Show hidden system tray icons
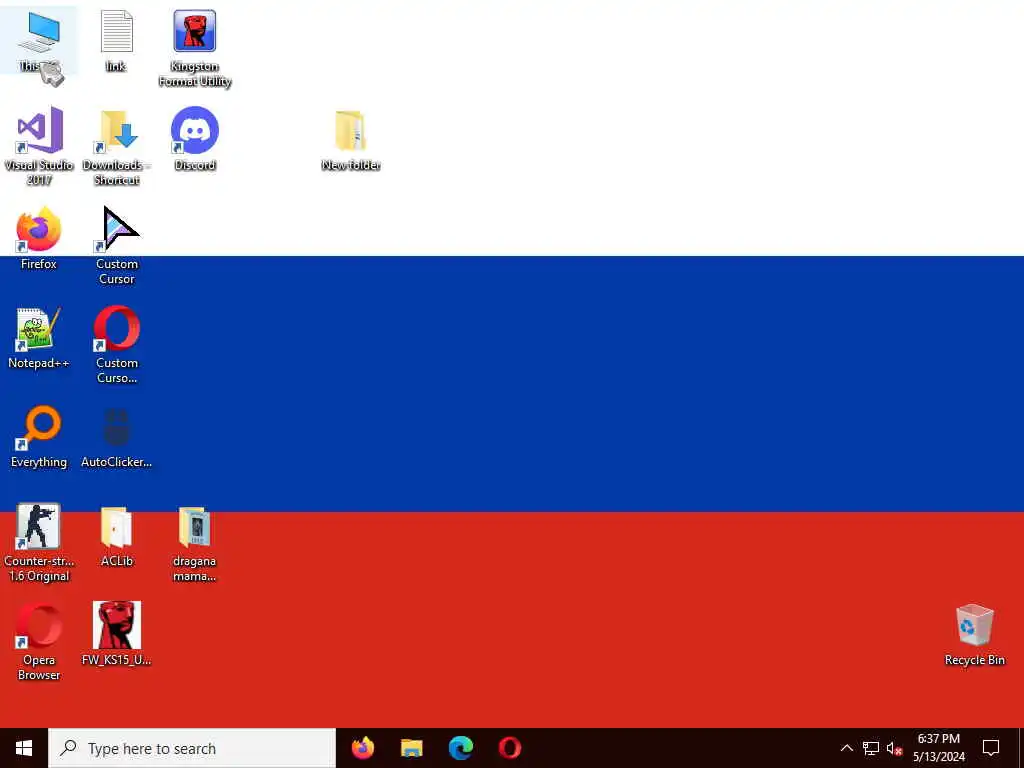This screenshot has width=1024, height=768. pos(846,748)
